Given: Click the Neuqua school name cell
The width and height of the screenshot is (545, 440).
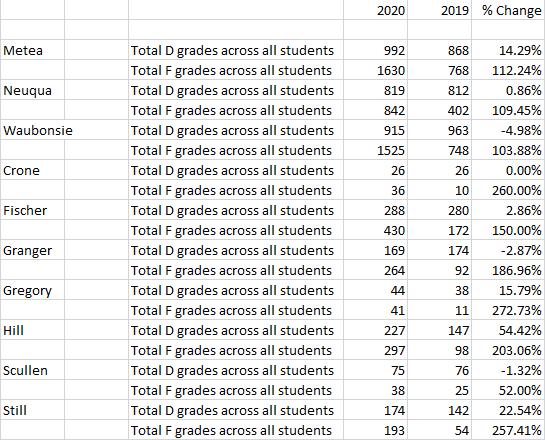Looking at the screenshot, I should [32, 90].
